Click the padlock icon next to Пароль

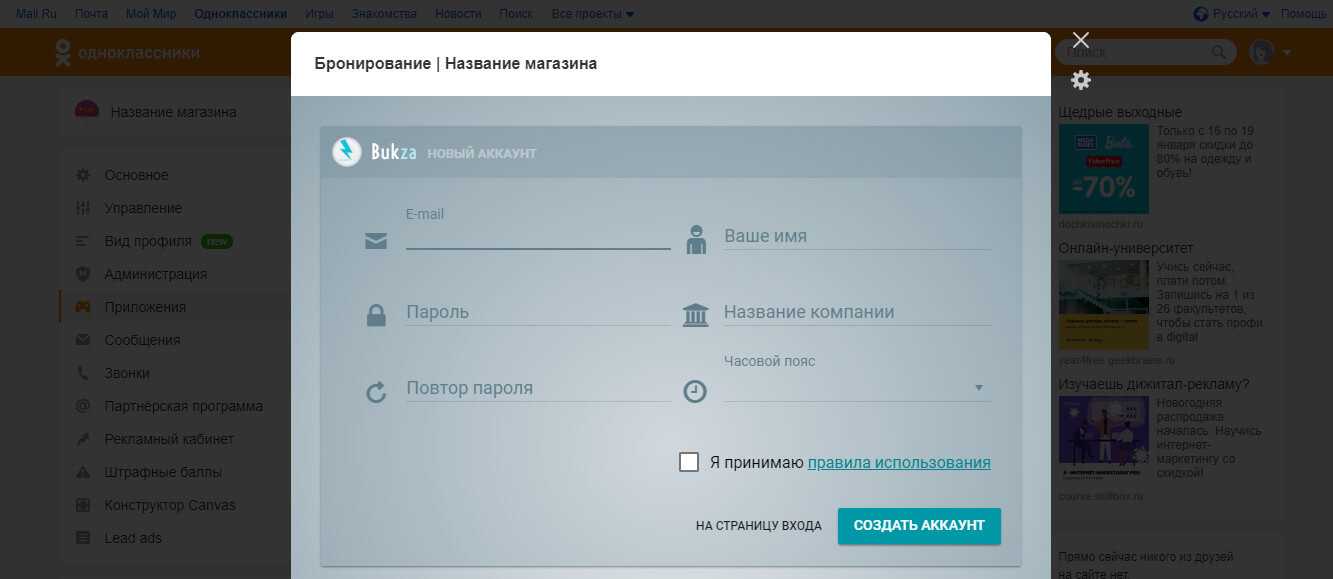[x=376, y=315]
